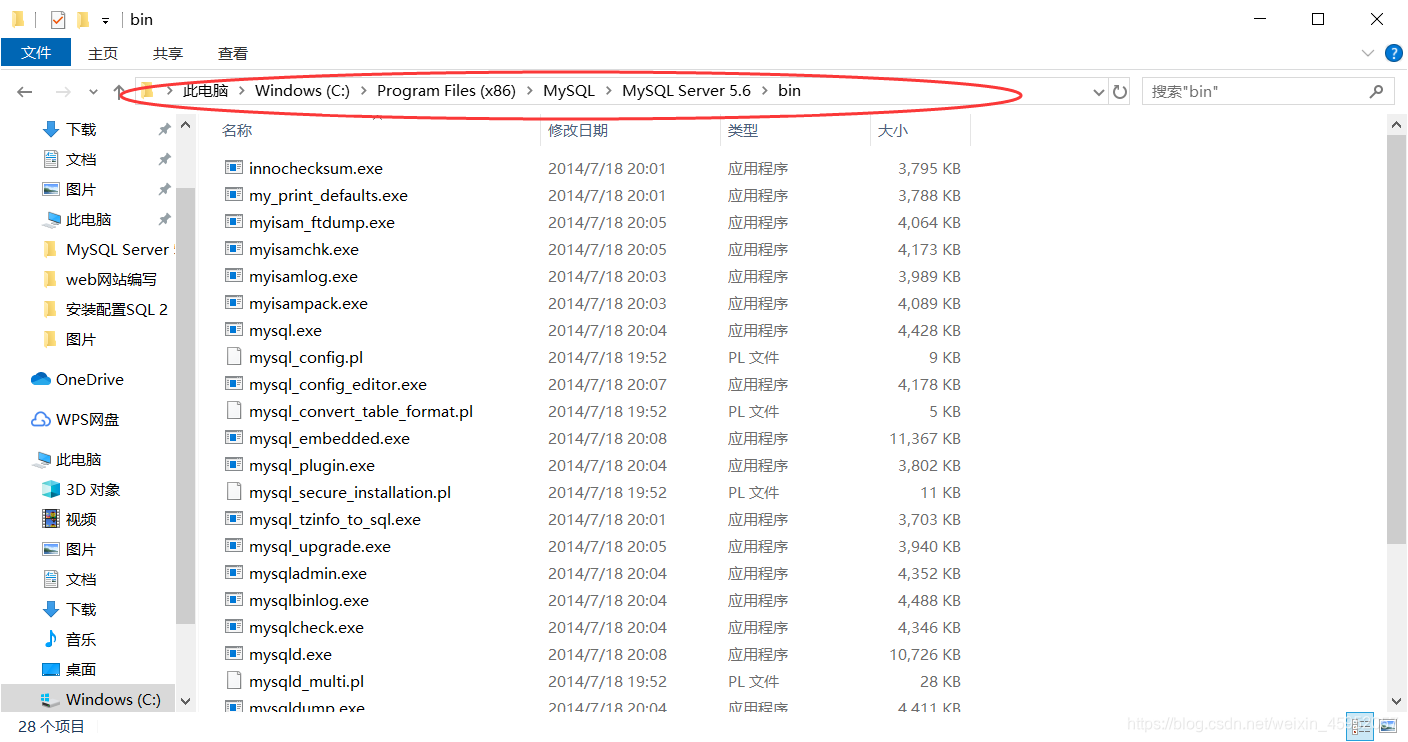Click the mysqld_multi.pl file icon
Image resolution: width=1408 pixels, height=742 pixels.
(x=234, y=681)
